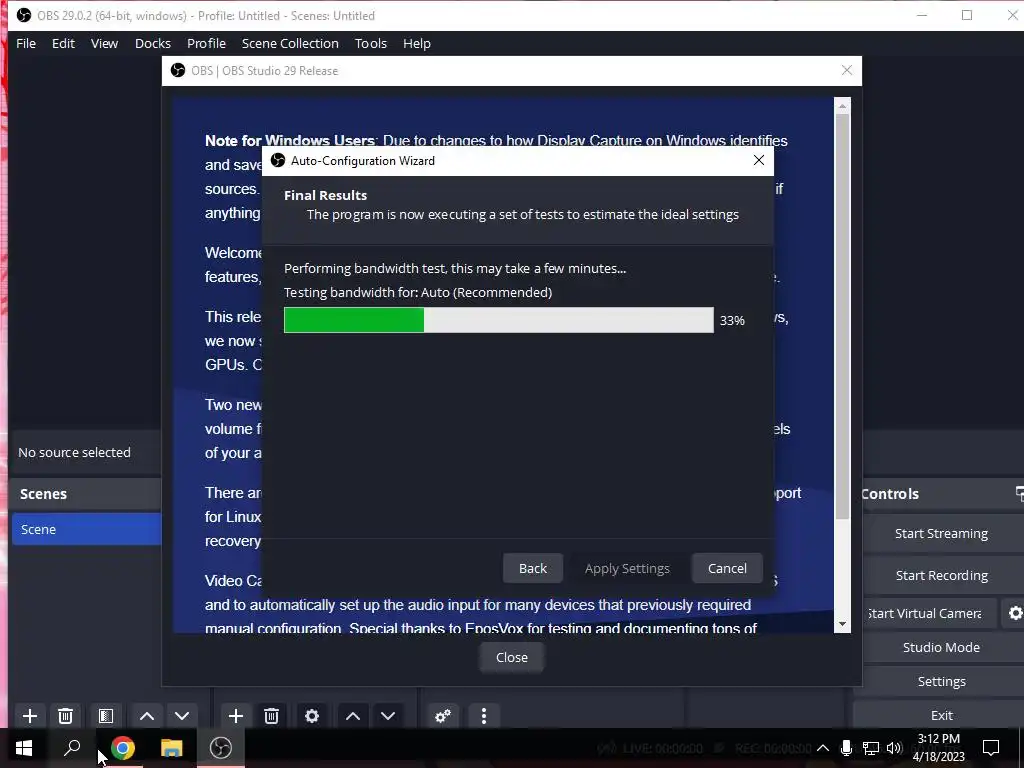Cancel the Auto-Configuration Wizard
Screen dimensions: 1024x768
[x=728, y=568]
